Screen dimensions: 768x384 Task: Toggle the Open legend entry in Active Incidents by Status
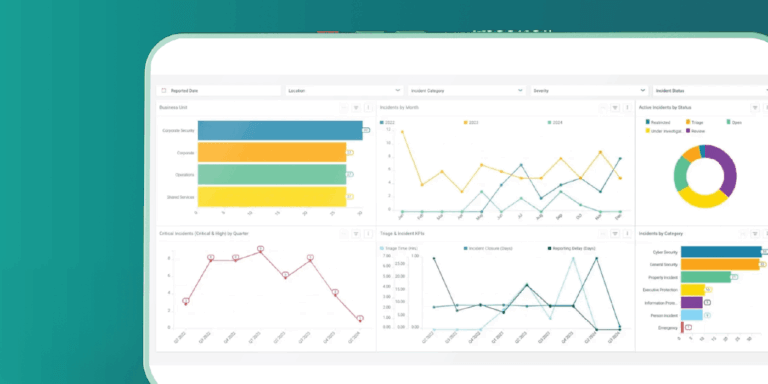[734, 122]
